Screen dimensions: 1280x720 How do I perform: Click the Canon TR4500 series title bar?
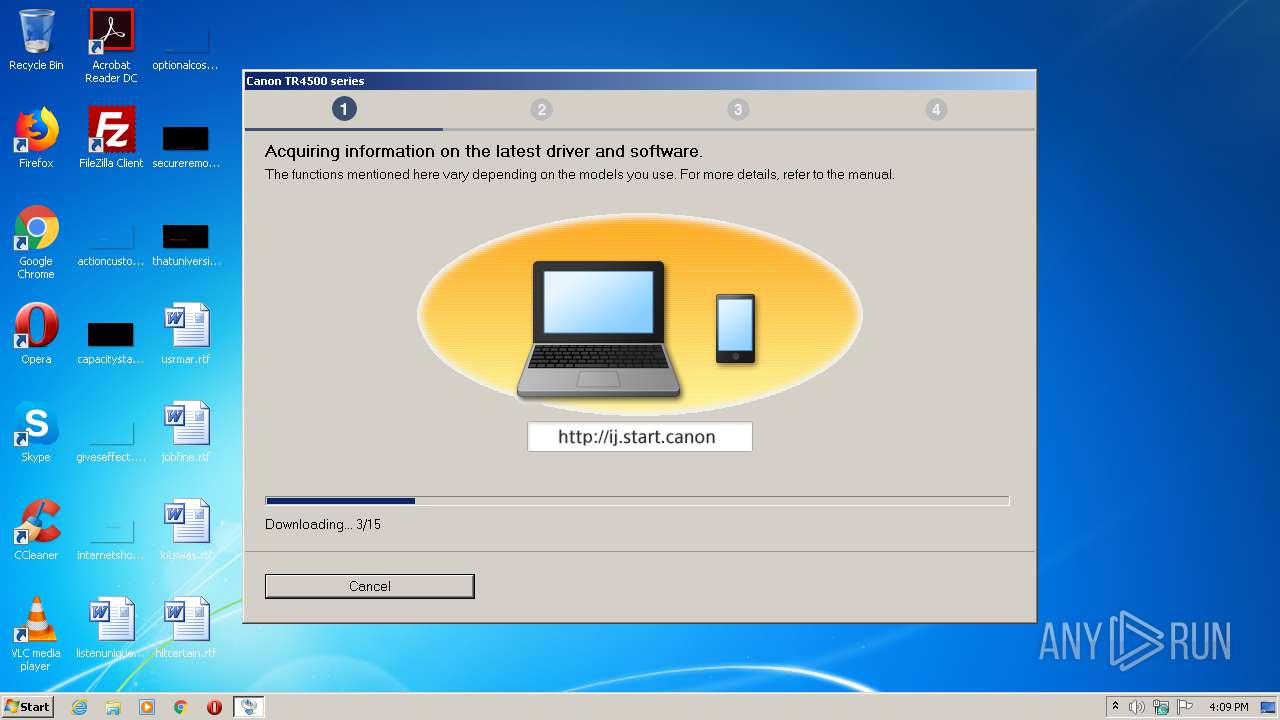coord(640,81)
